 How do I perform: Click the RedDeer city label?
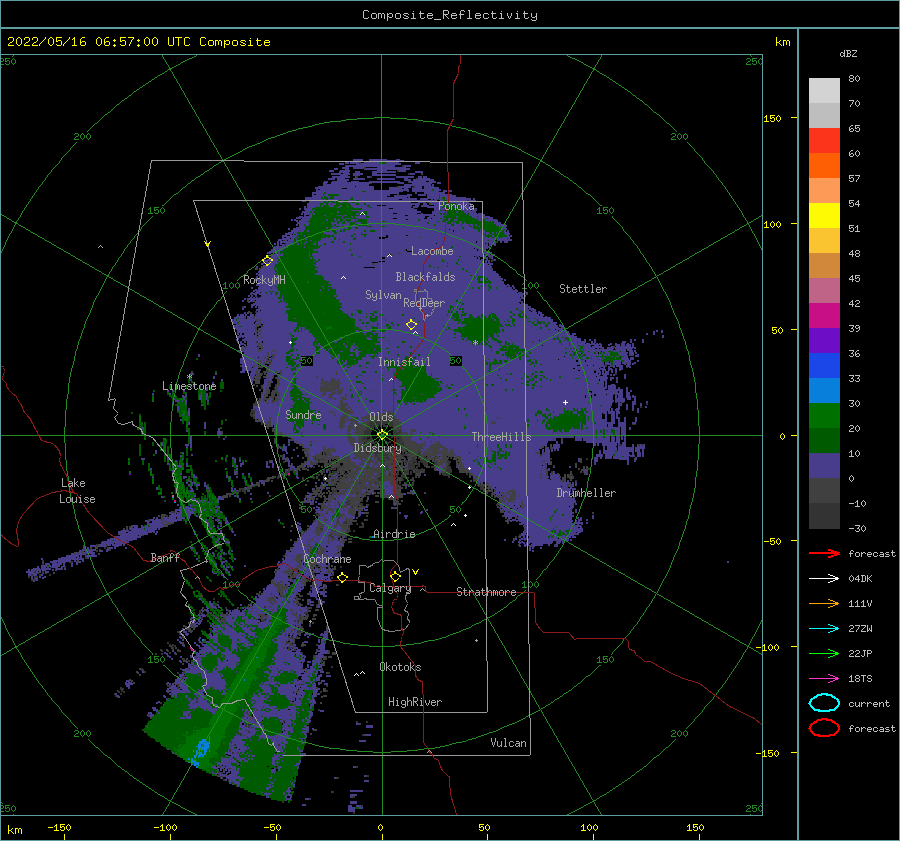tap(424, 303)
